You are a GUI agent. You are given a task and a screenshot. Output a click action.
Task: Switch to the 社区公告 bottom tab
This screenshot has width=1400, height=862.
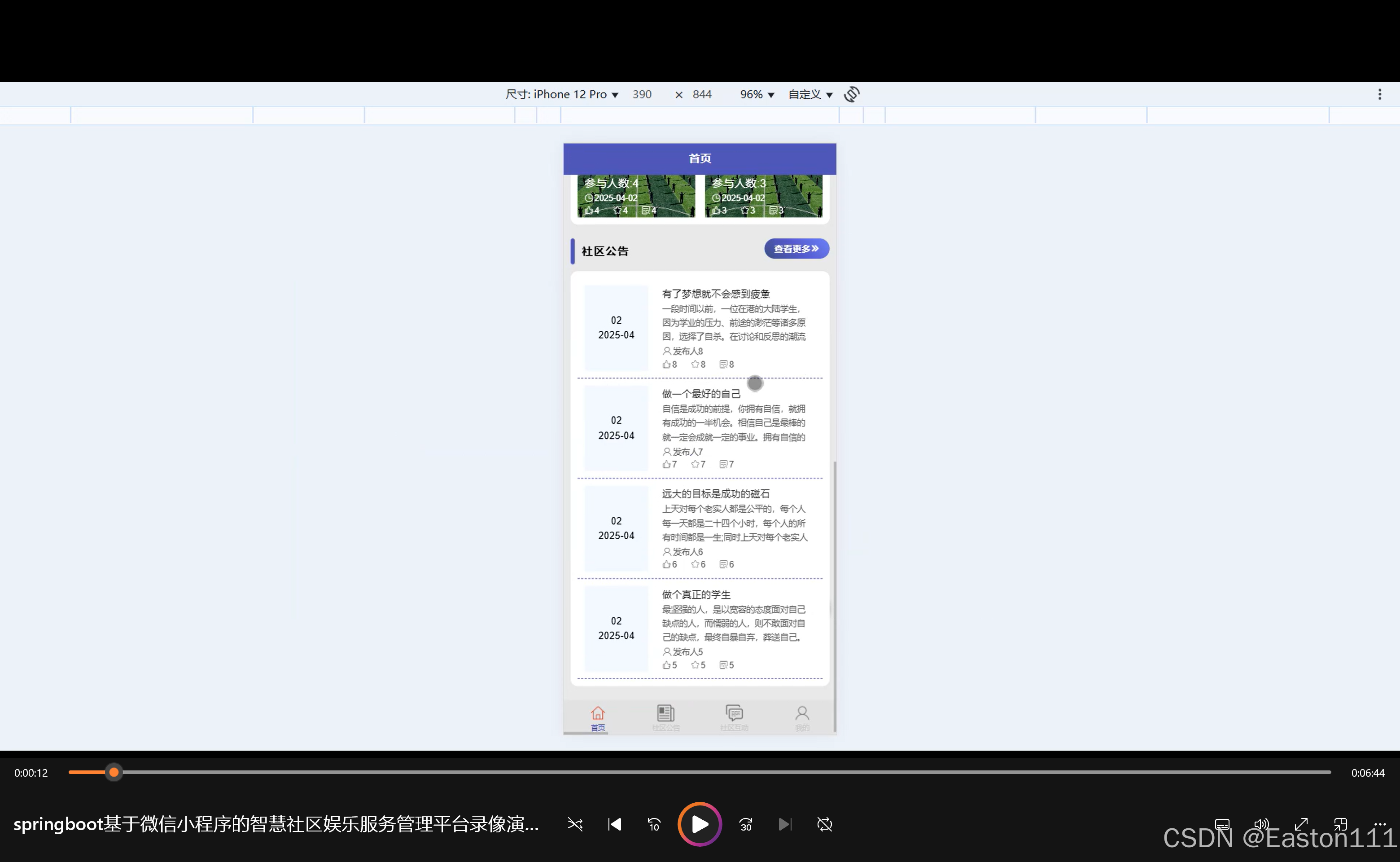[665, 718]
